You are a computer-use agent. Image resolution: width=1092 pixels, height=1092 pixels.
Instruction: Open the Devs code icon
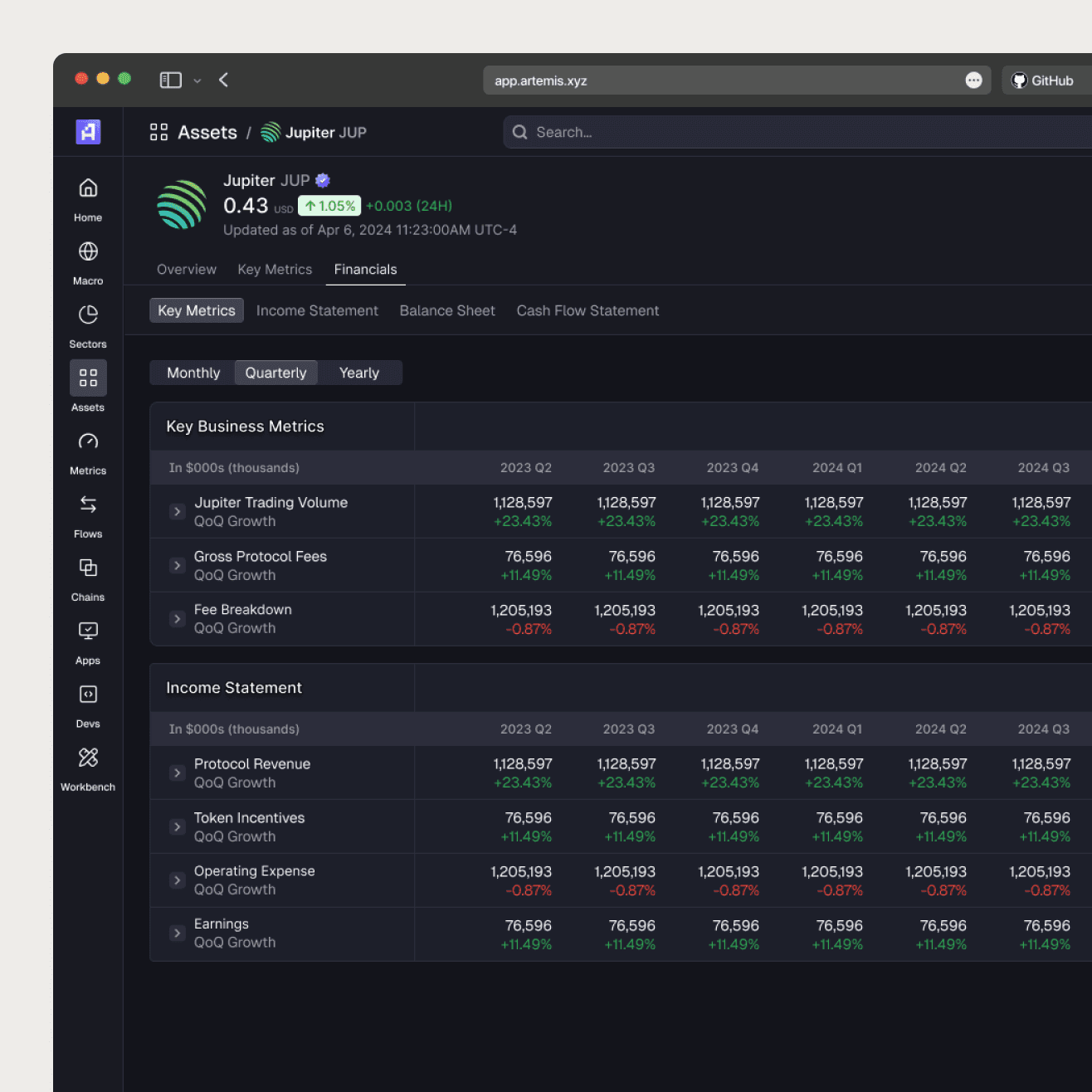click(x=88, y=694)
